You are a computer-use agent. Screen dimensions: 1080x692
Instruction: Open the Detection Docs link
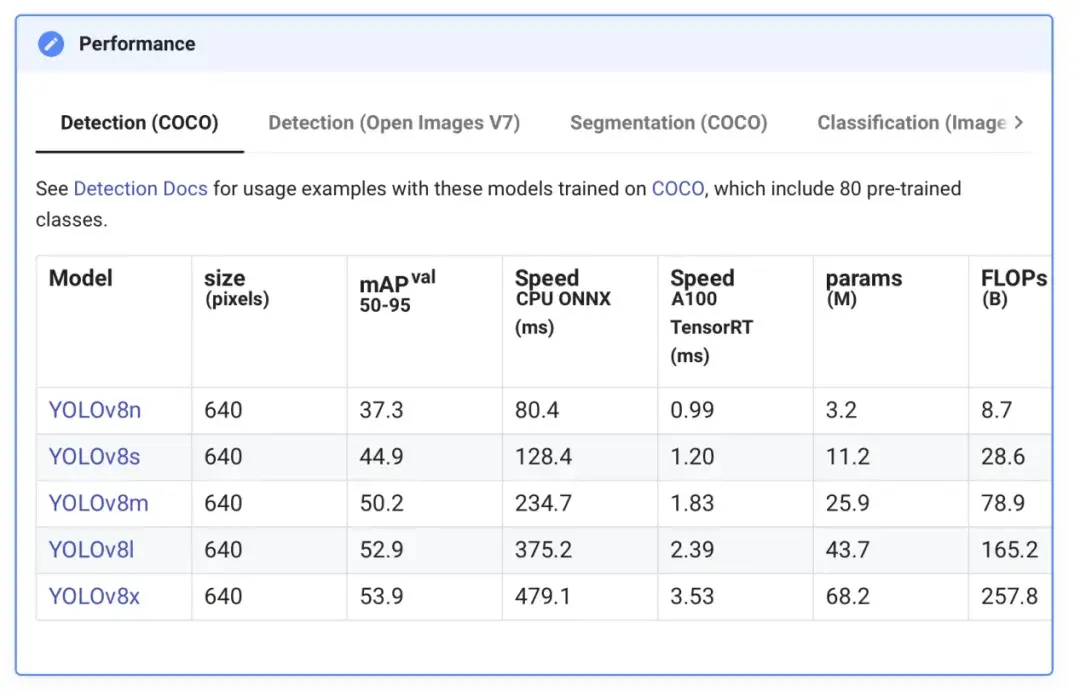pos(140,188)
